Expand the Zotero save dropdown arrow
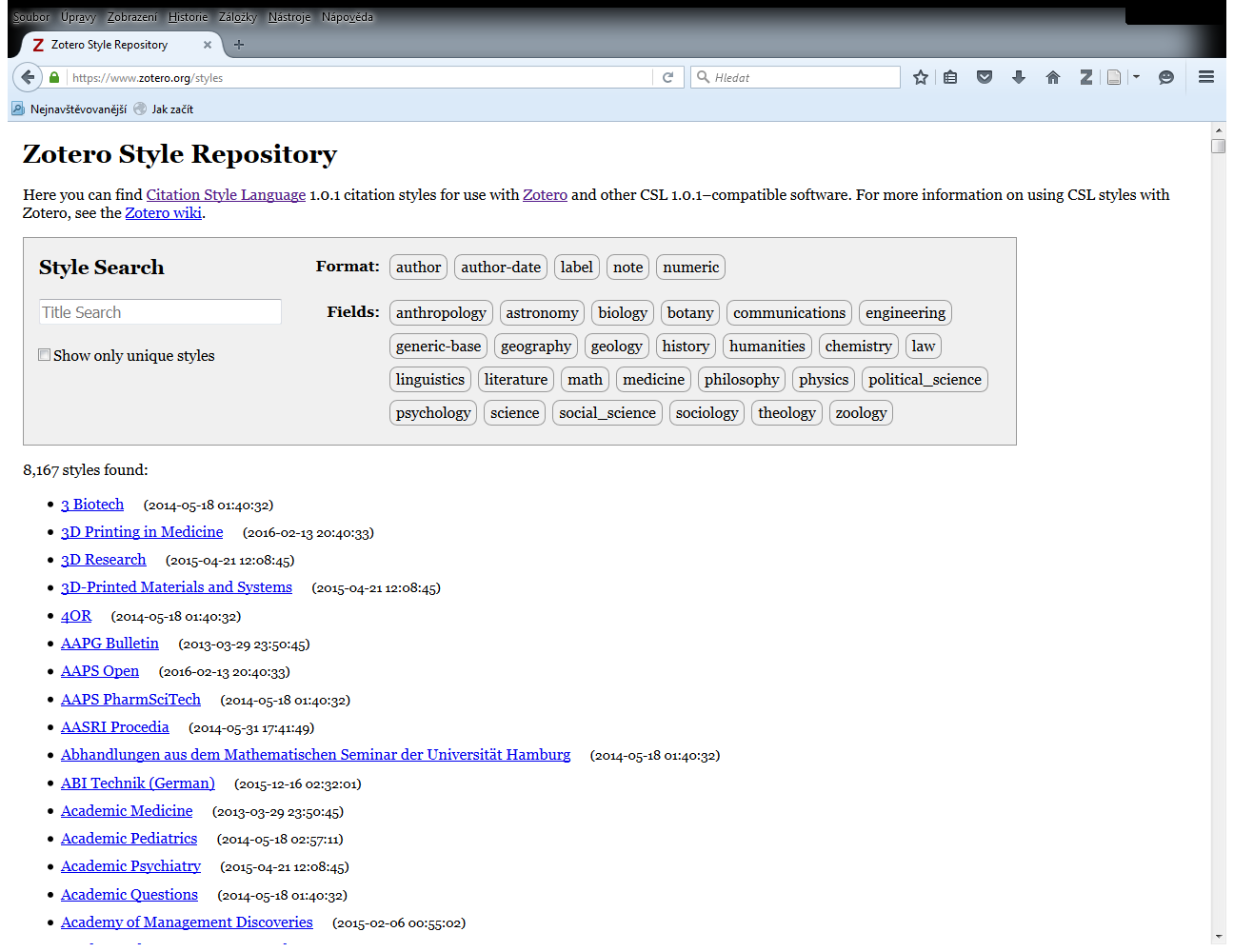Viewport: 1234px width, 952px height. (1136, 77)
